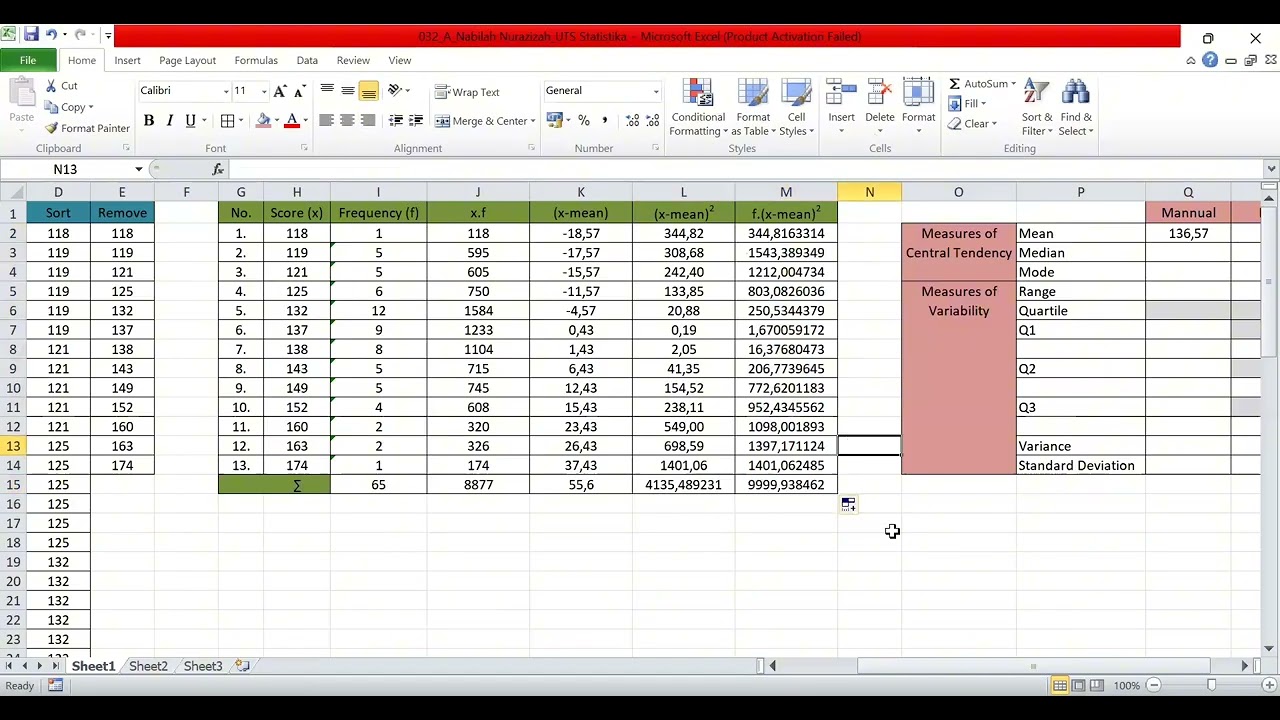Open Conditional Formatting icon
Screen dimensions: 1280x720
pos(698,93)
